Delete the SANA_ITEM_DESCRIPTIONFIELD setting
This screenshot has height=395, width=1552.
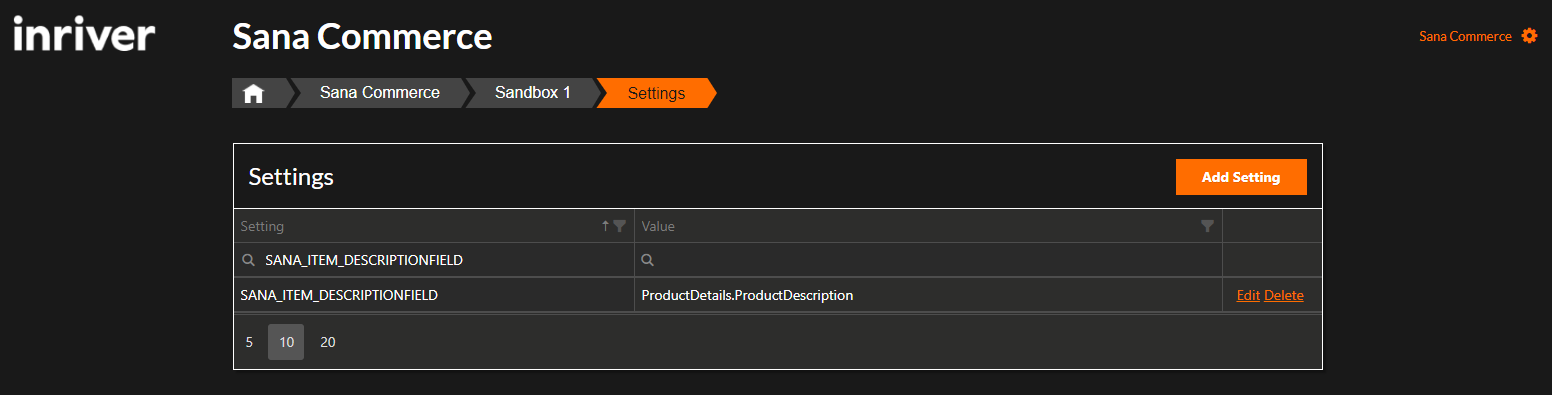click(1284, 295)
